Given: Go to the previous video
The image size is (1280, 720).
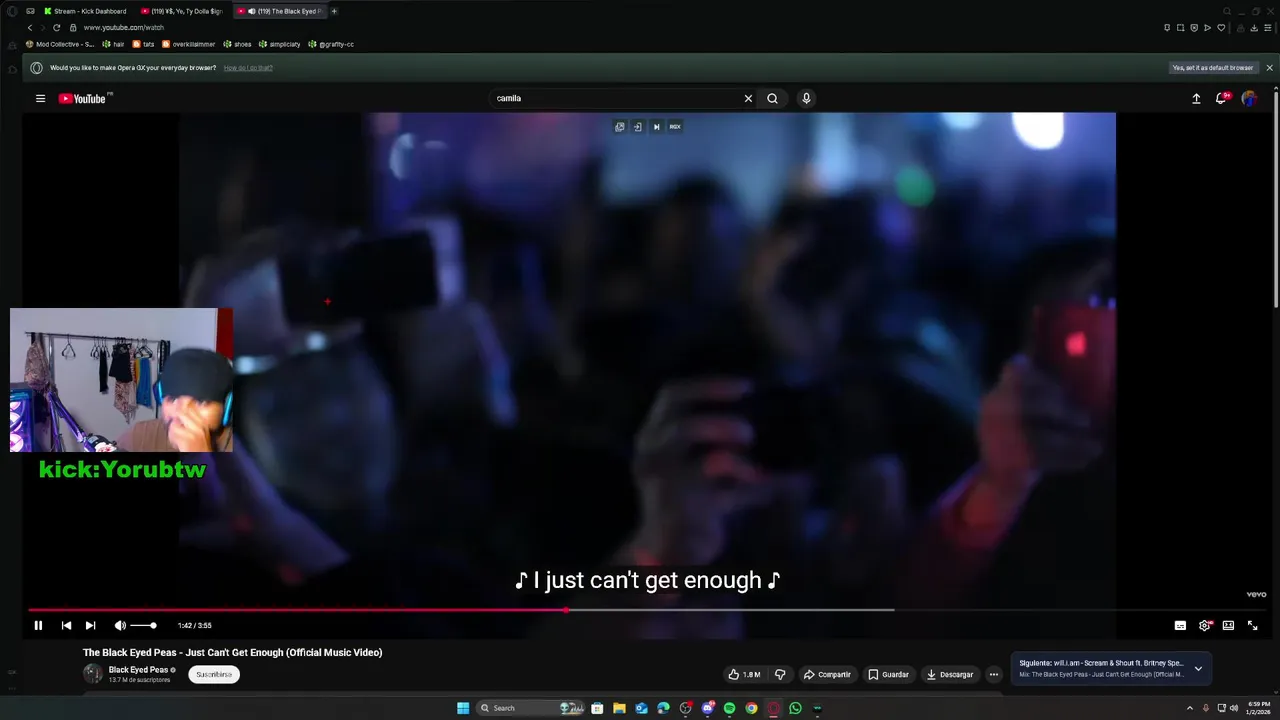Looking at the screenshot, I should tap(66, 625).
